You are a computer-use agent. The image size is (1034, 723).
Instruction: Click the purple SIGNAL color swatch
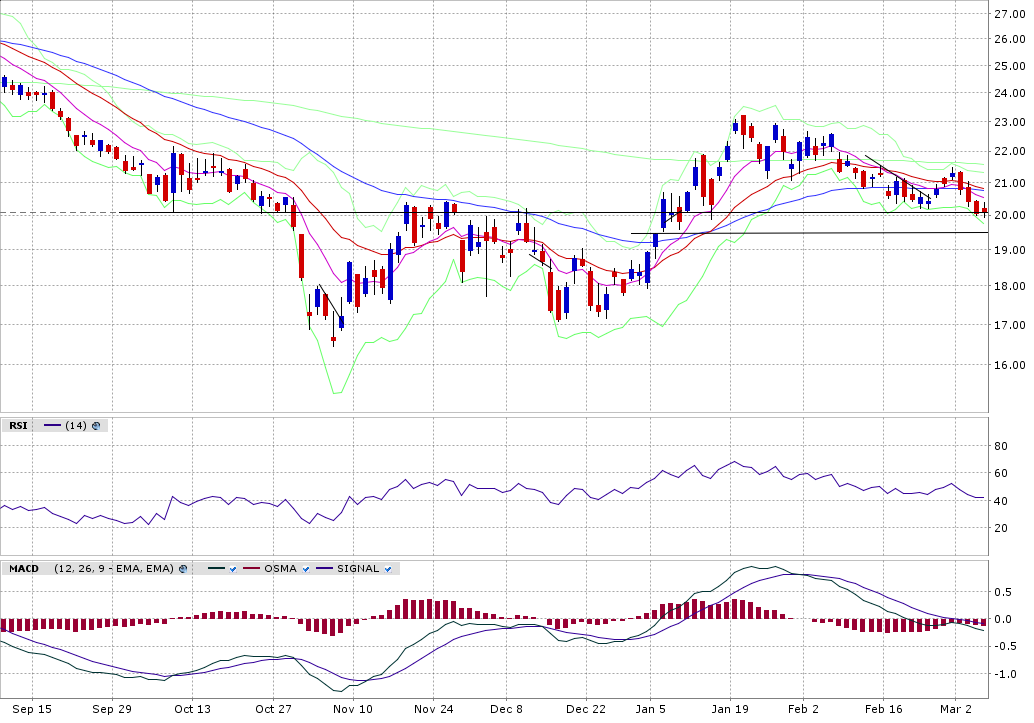point(325,569)
